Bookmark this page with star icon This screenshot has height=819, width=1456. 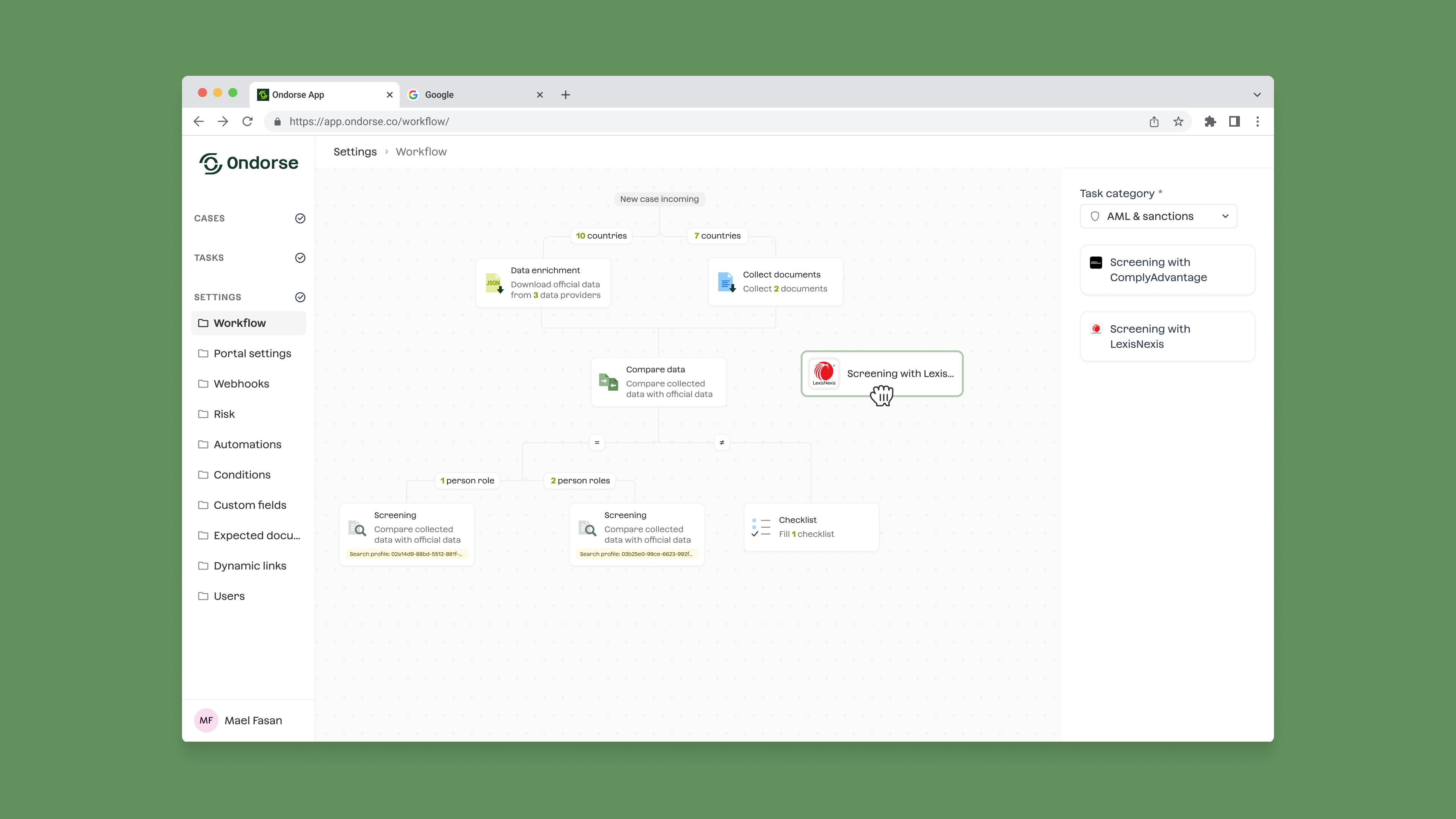point(1178,121)
